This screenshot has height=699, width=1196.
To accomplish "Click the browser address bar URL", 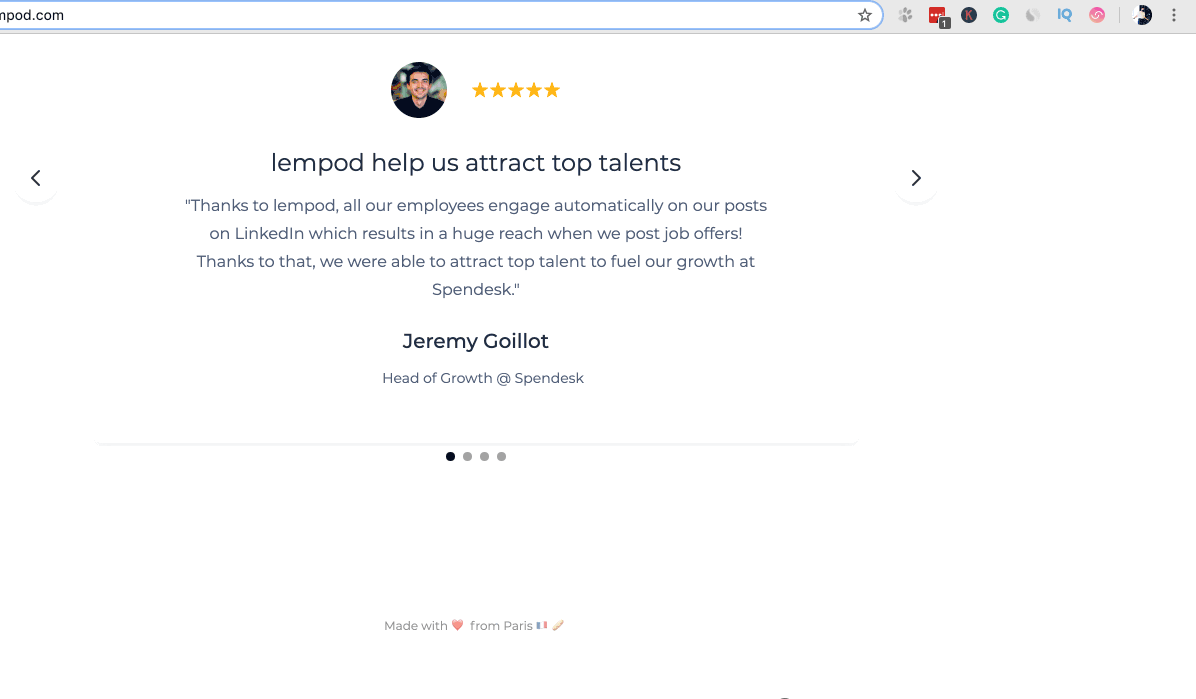I will [32, 15].
